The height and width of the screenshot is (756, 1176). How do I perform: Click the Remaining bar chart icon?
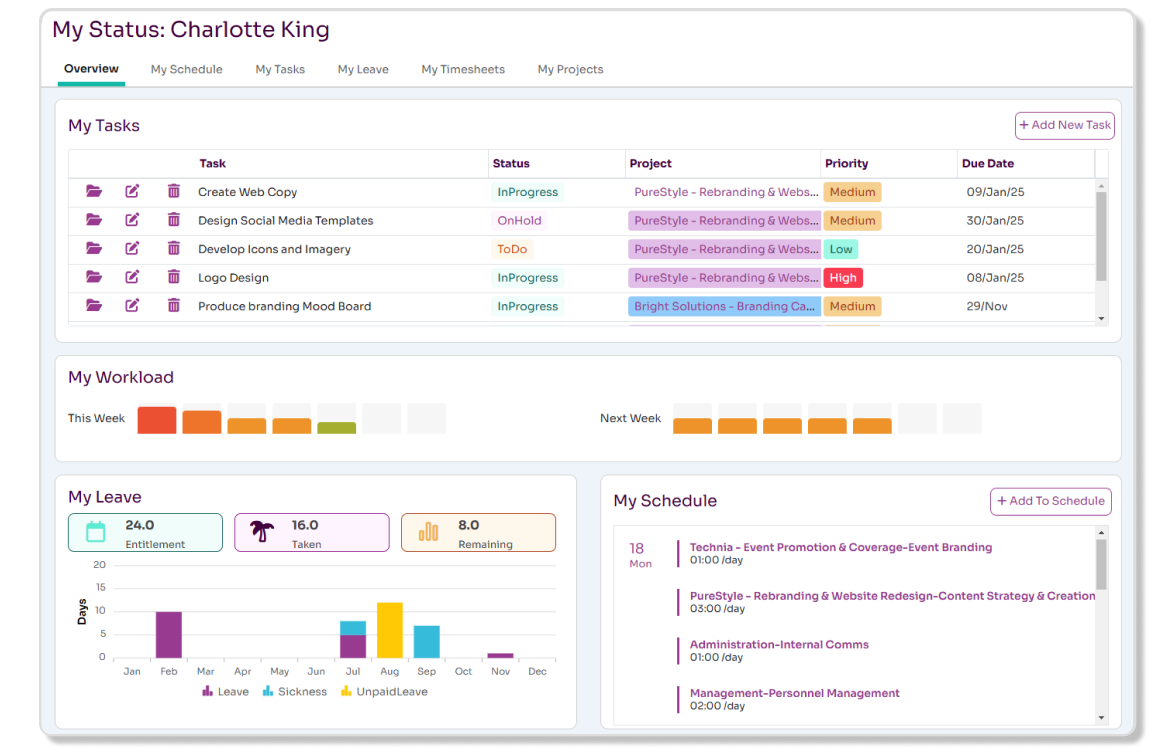click(x=428, y=532)
